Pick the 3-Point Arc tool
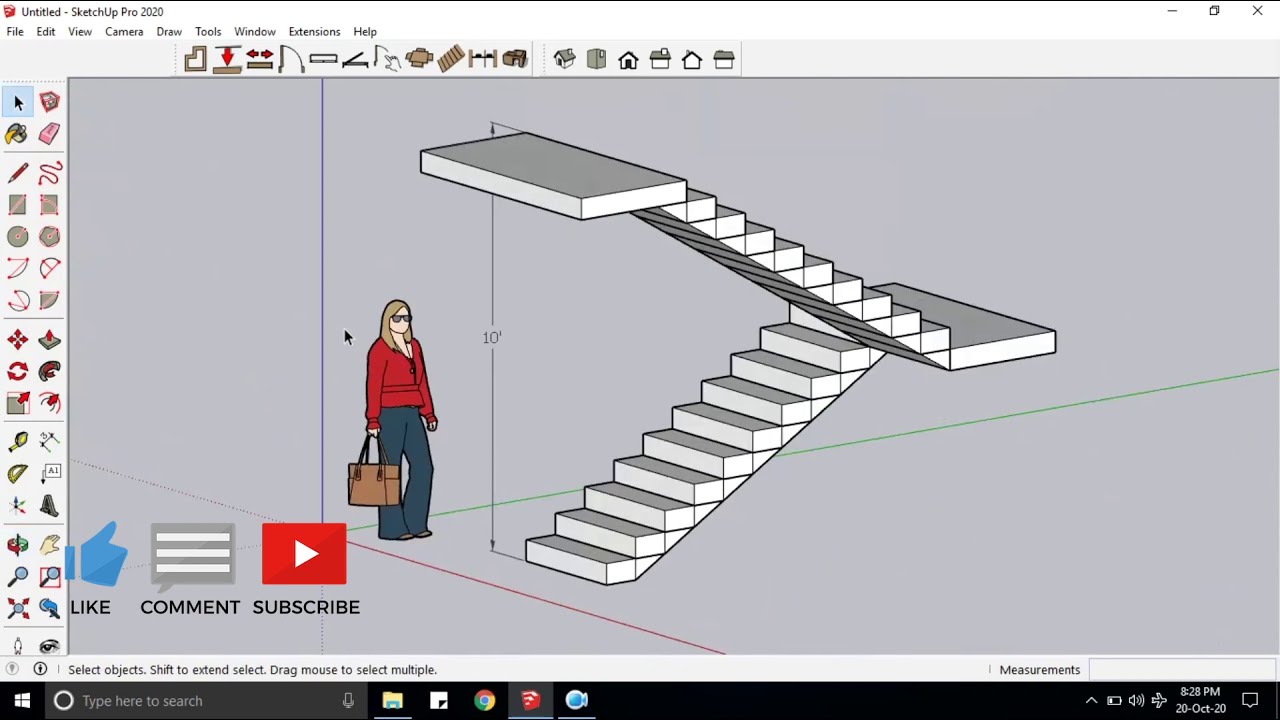This screenshot has width=1280, height=720. pyautogui.click(x=18, y=301)
